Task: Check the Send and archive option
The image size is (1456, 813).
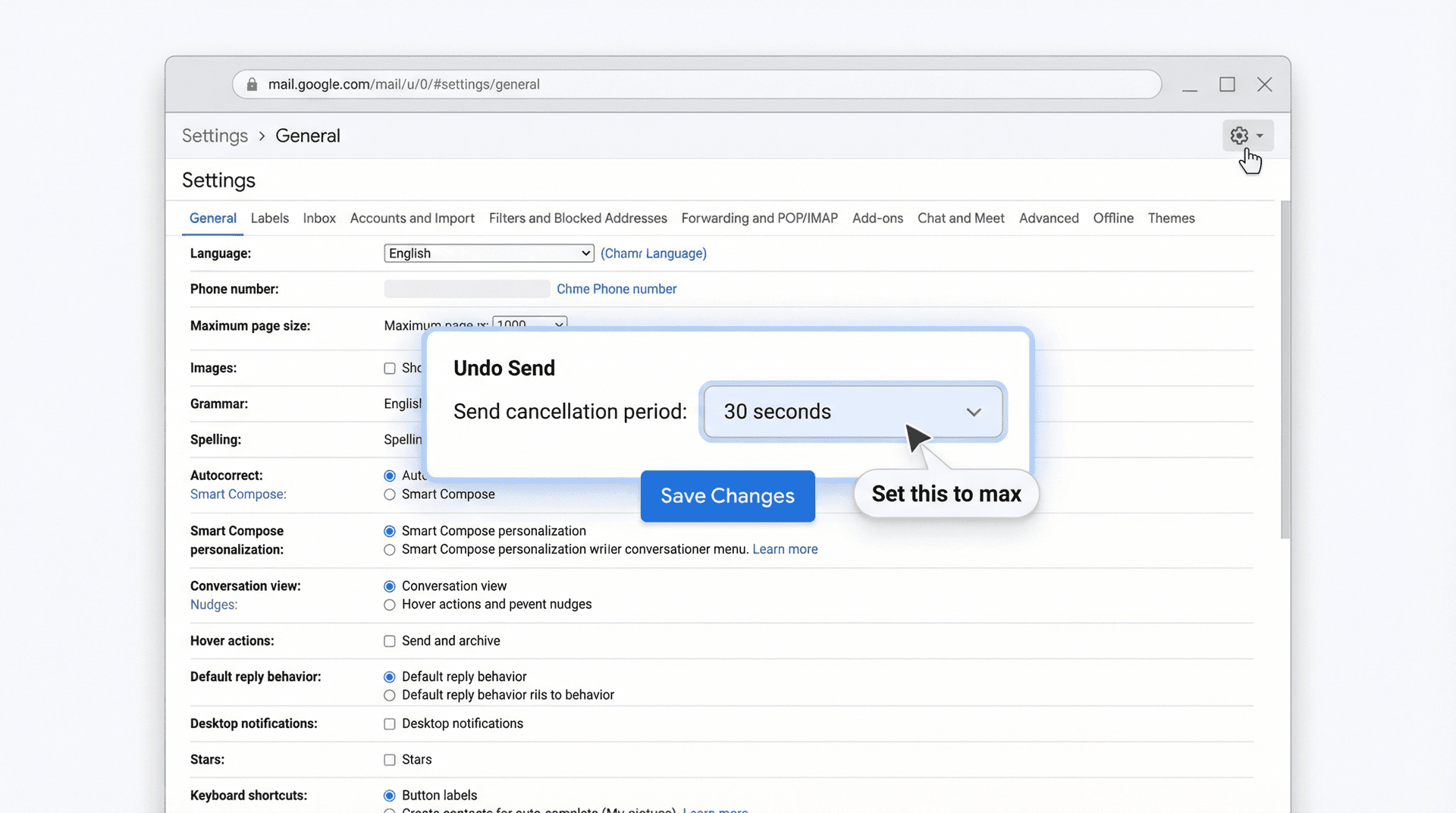Action: click(x=389, y=641)
